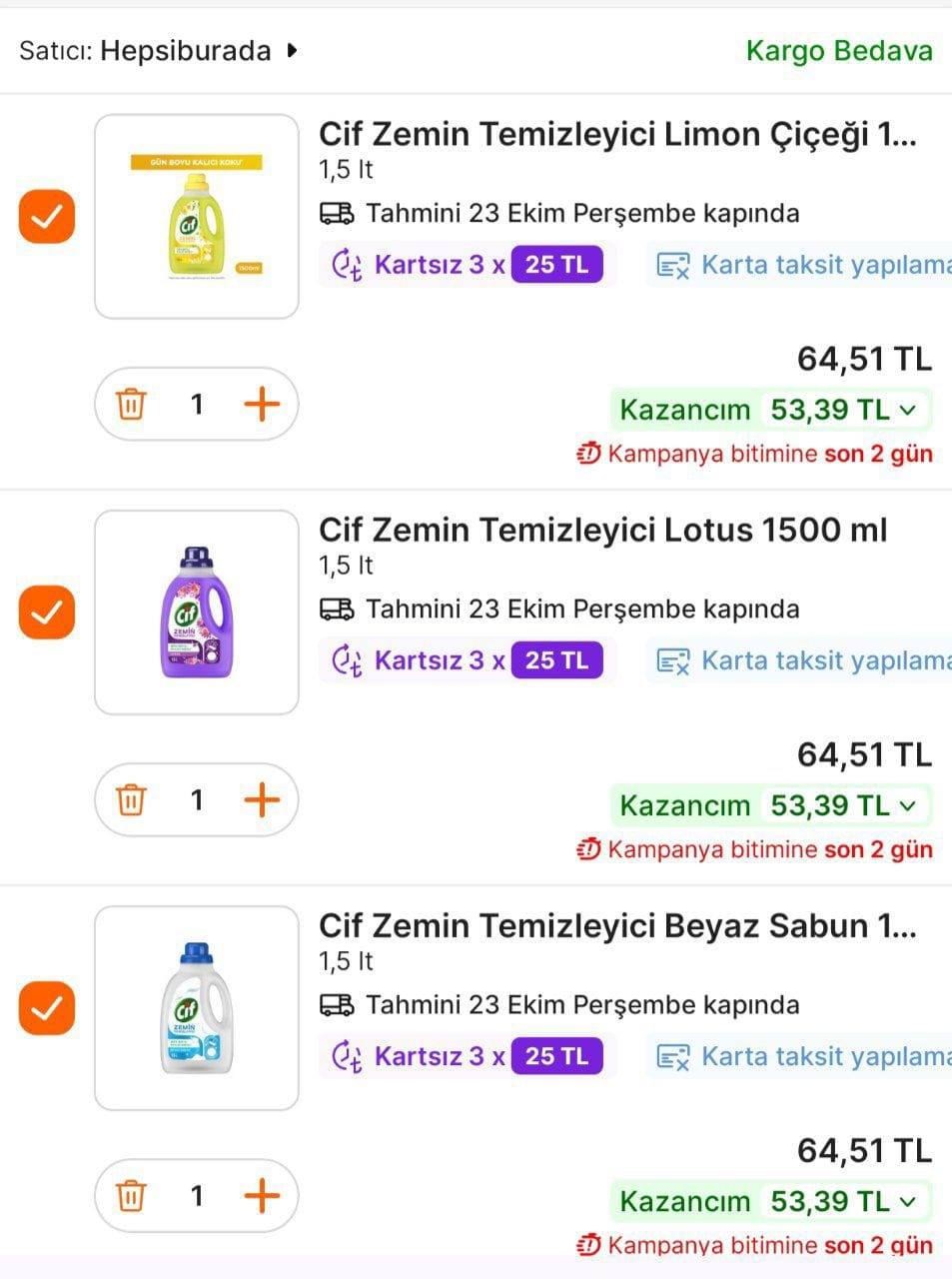Open Cif Zemin Temizleyici Lotus 1500 ml title
This screenshot has height=1279, width=952.
[602, 530]
